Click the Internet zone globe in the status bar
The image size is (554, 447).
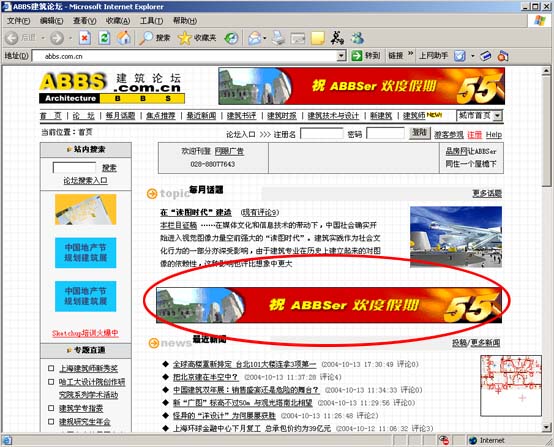tap(473, 440)
